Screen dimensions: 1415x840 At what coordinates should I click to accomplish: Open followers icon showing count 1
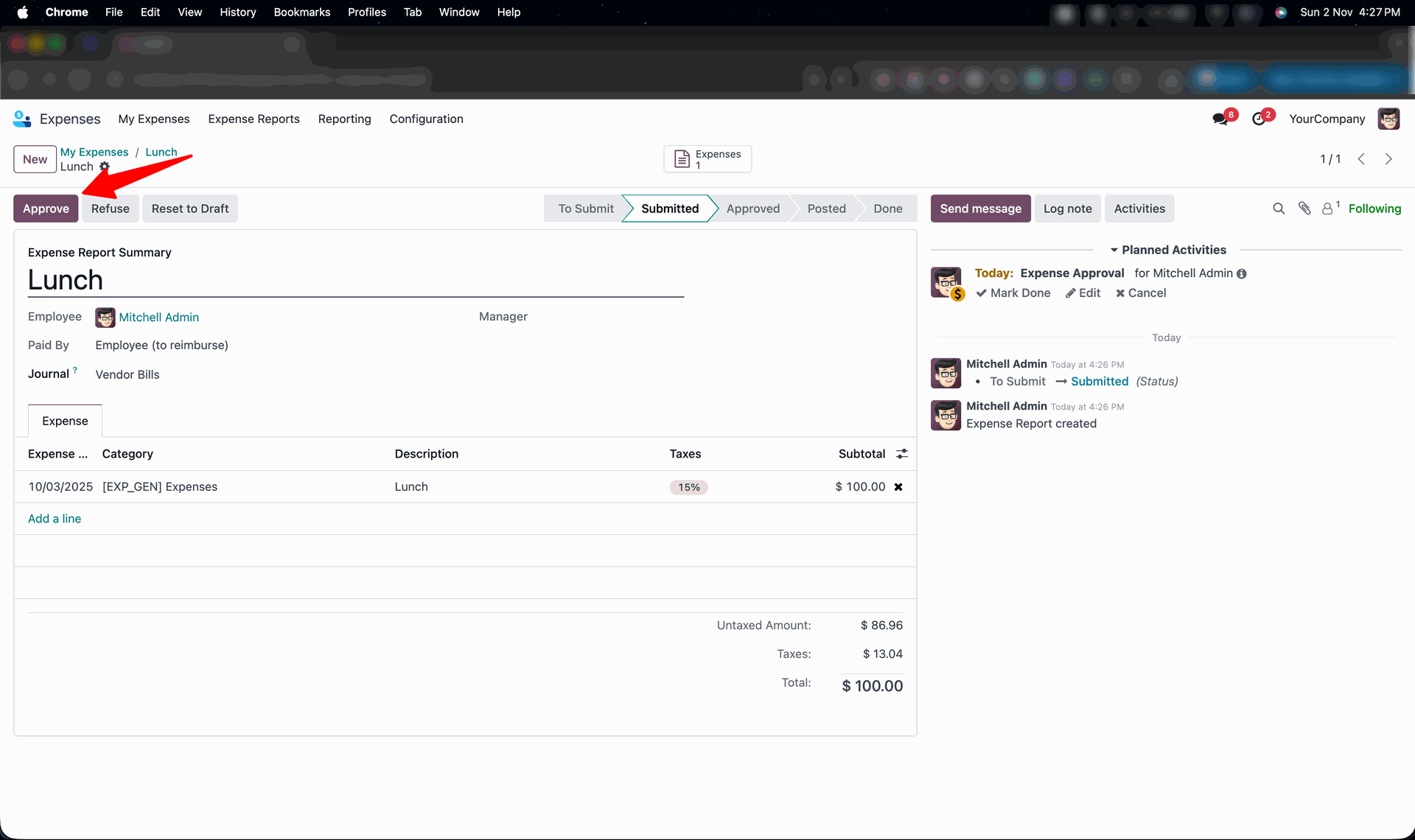click(1329, 209)
